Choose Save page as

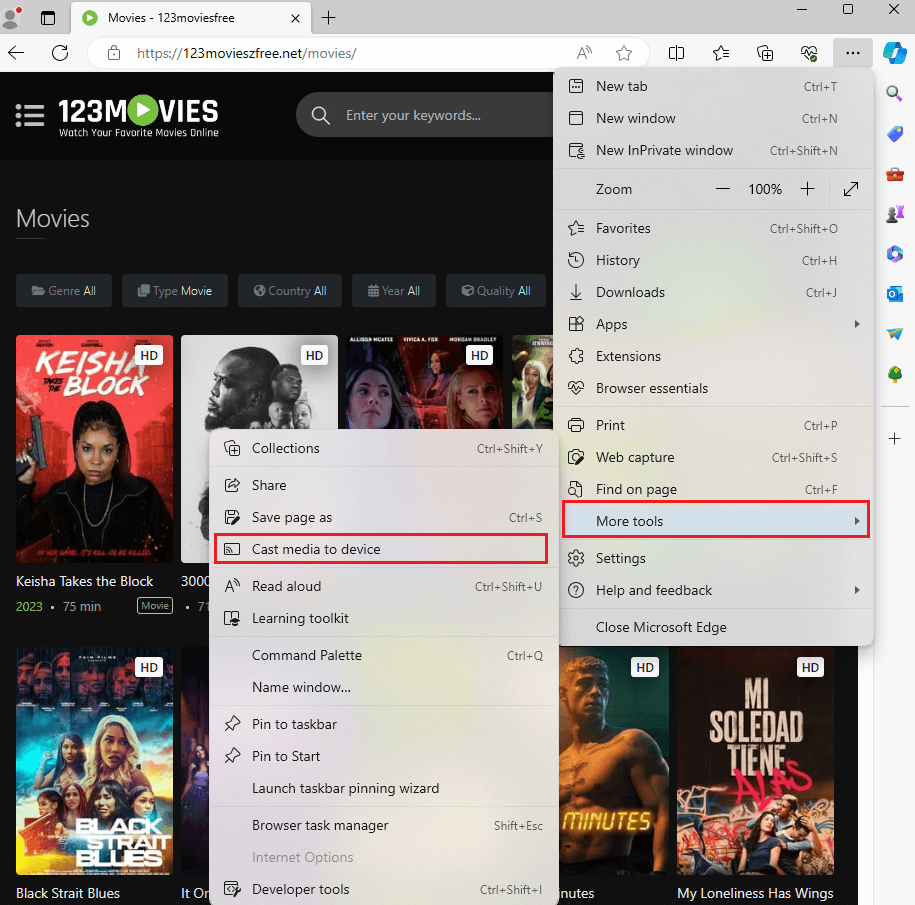pyautogui.click(x=383, y=518)
